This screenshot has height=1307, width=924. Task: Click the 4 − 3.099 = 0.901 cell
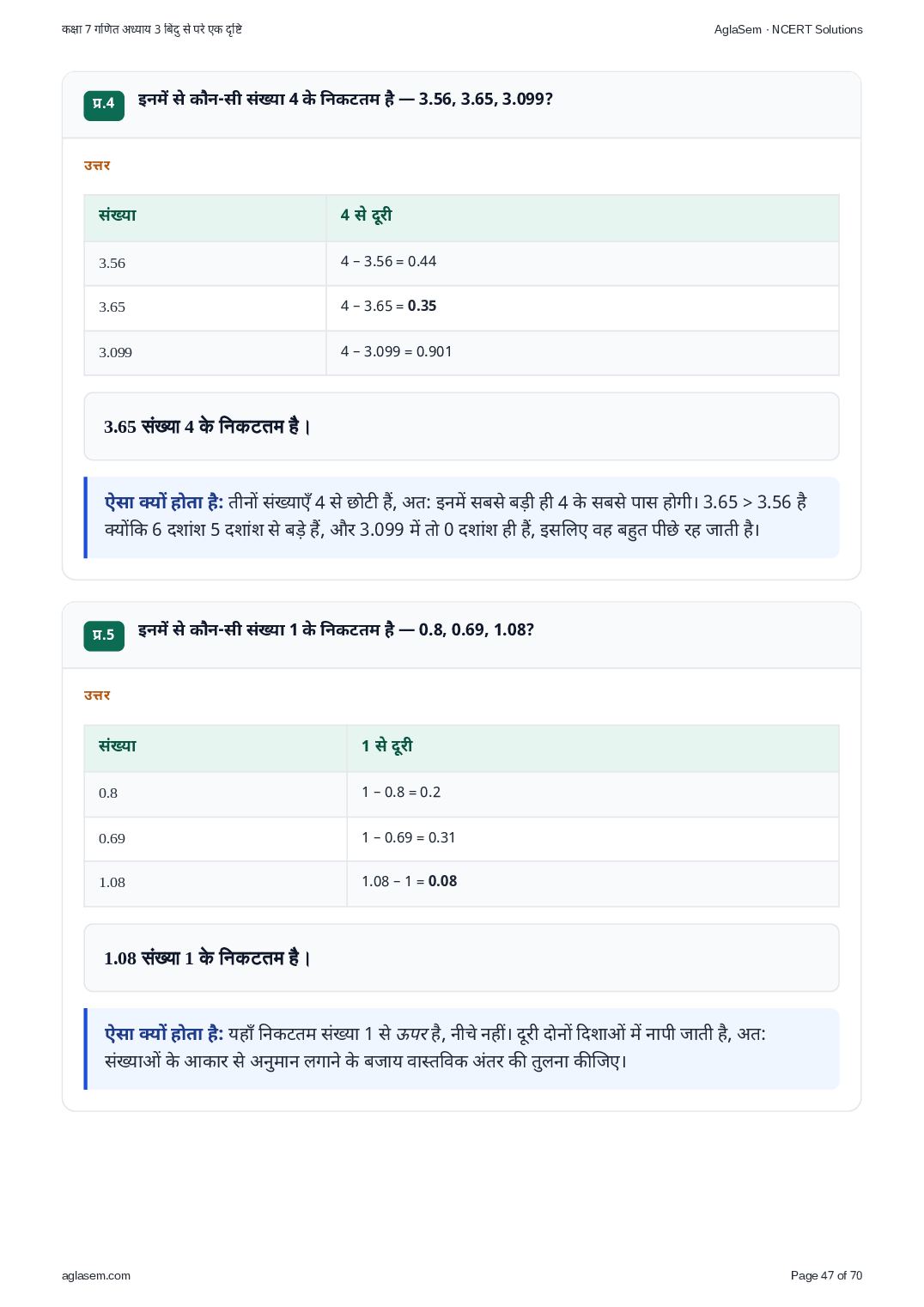[x=582, y=352]
